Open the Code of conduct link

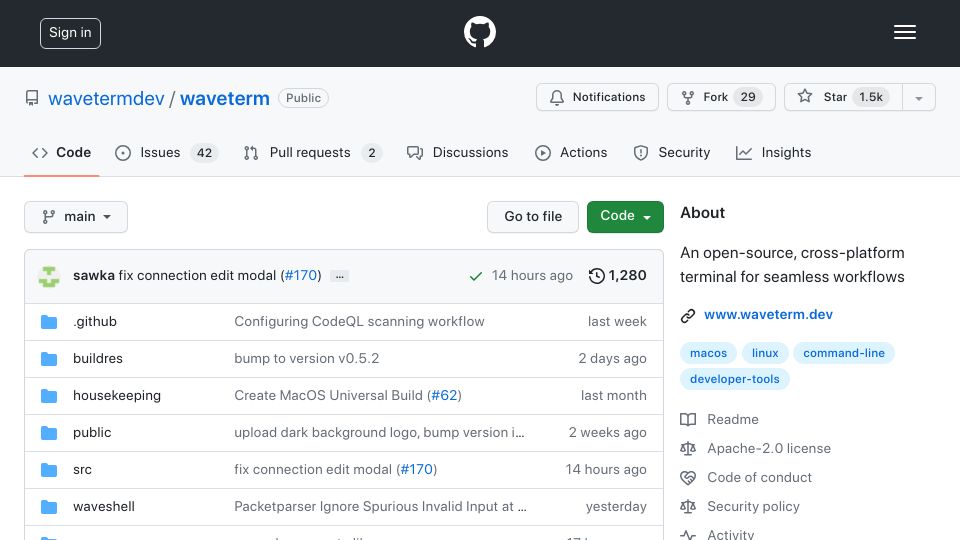click(x=759, y=478)
